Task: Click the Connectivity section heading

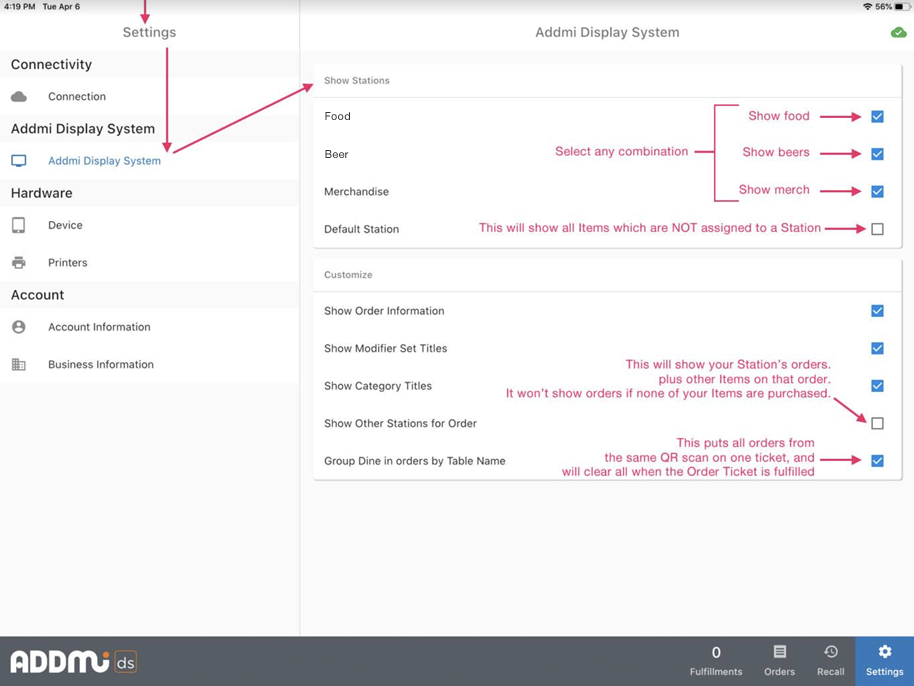Action: (x=51, y=64)
